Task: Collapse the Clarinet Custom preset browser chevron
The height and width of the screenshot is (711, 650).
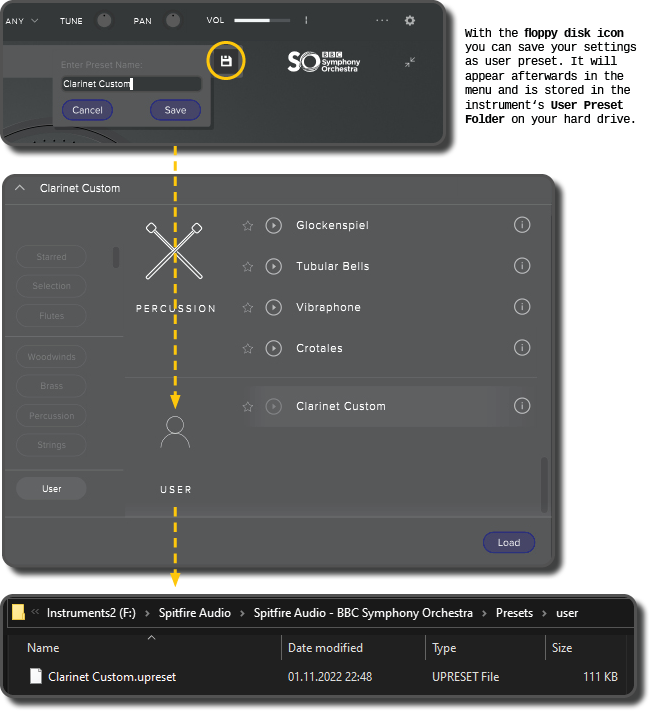Action: pyautogui.click(x=20, y=188)
